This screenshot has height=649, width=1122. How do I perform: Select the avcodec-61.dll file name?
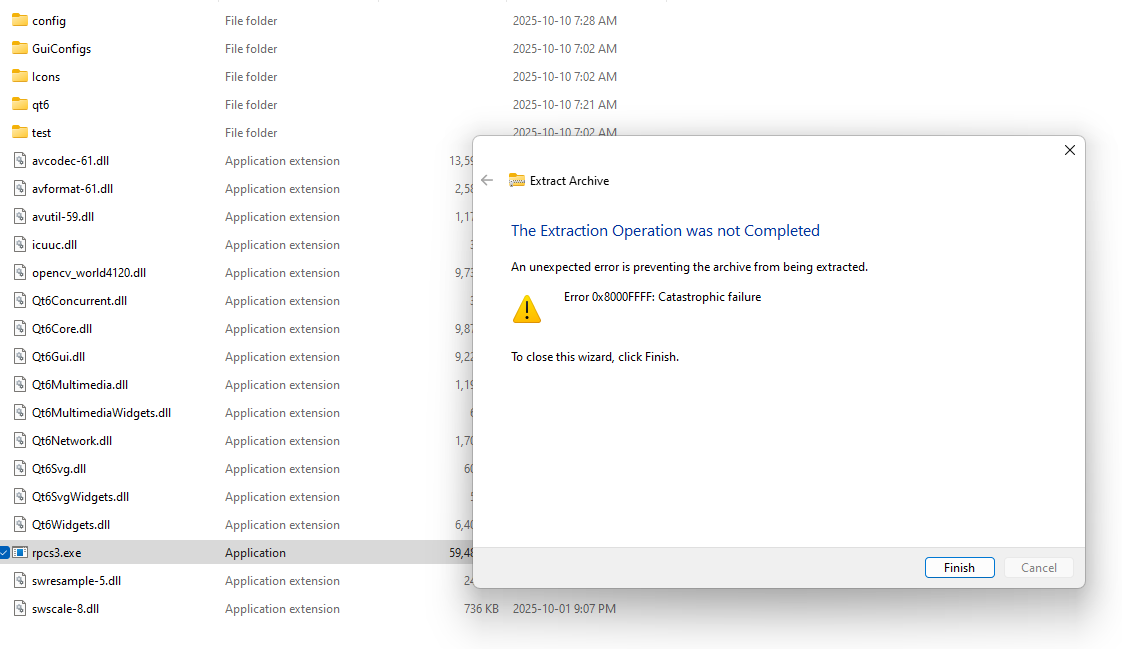point(70,160)
